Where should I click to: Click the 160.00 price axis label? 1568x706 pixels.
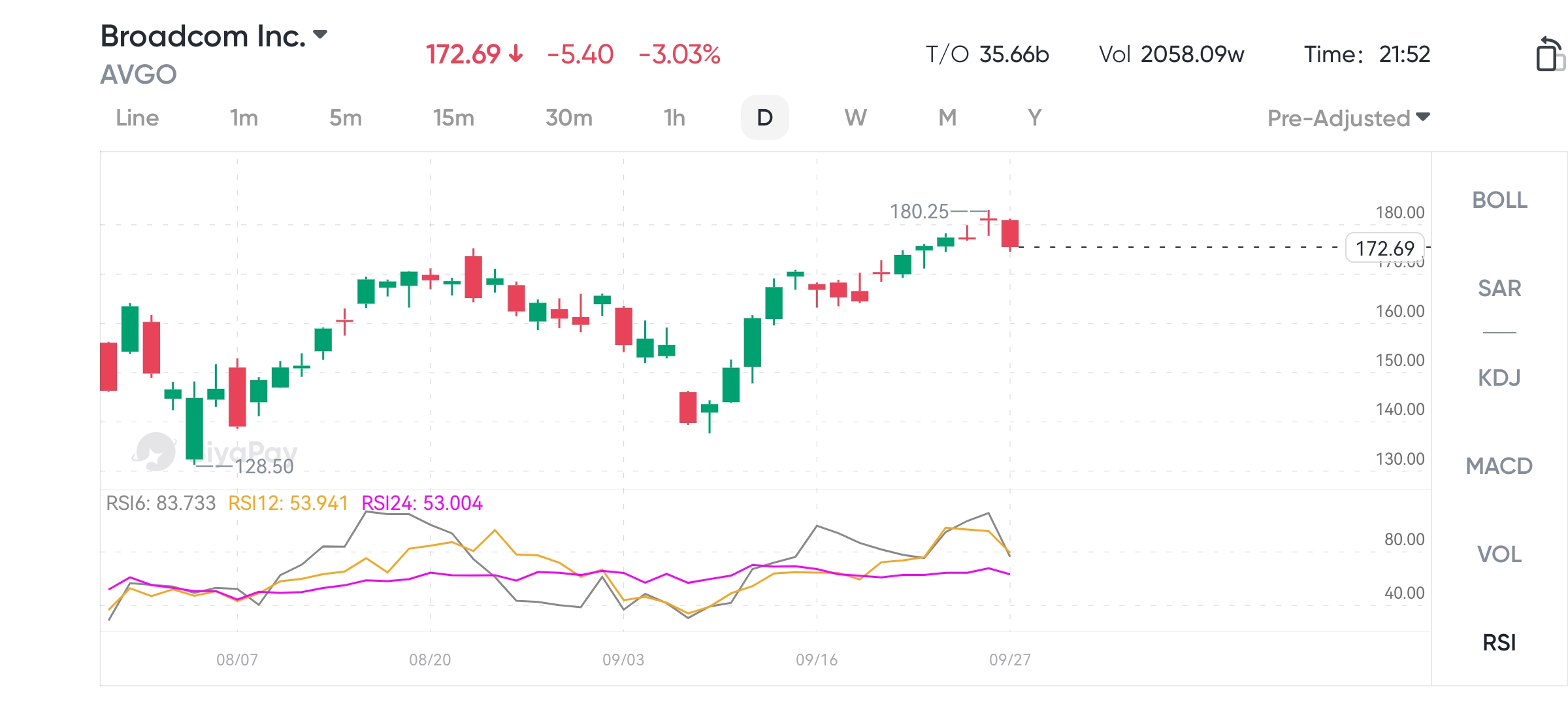1400,311
